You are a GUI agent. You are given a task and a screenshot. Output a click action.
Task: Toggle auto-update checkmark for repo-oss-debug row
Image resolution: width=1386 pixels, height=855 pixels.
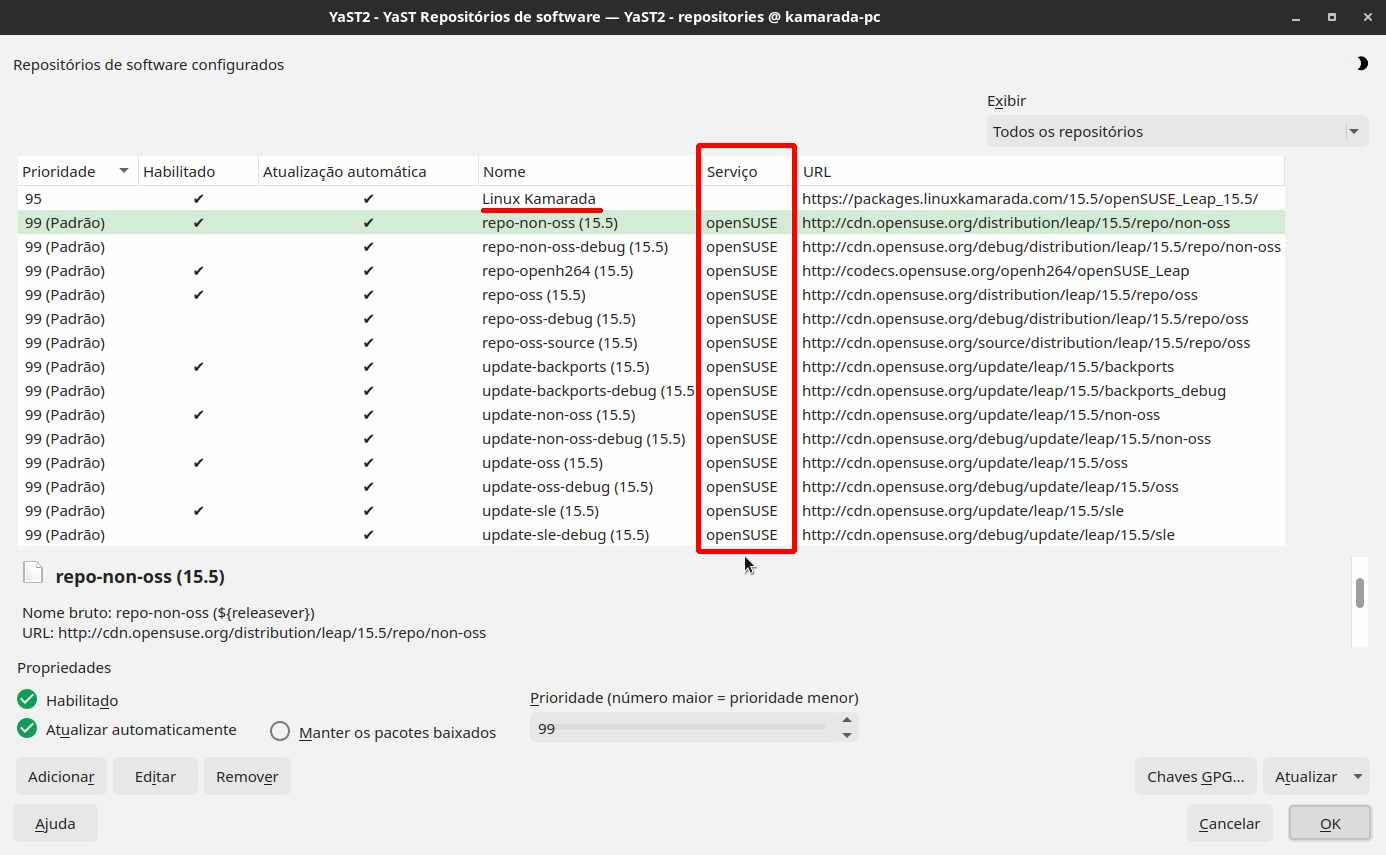[368, 319]
